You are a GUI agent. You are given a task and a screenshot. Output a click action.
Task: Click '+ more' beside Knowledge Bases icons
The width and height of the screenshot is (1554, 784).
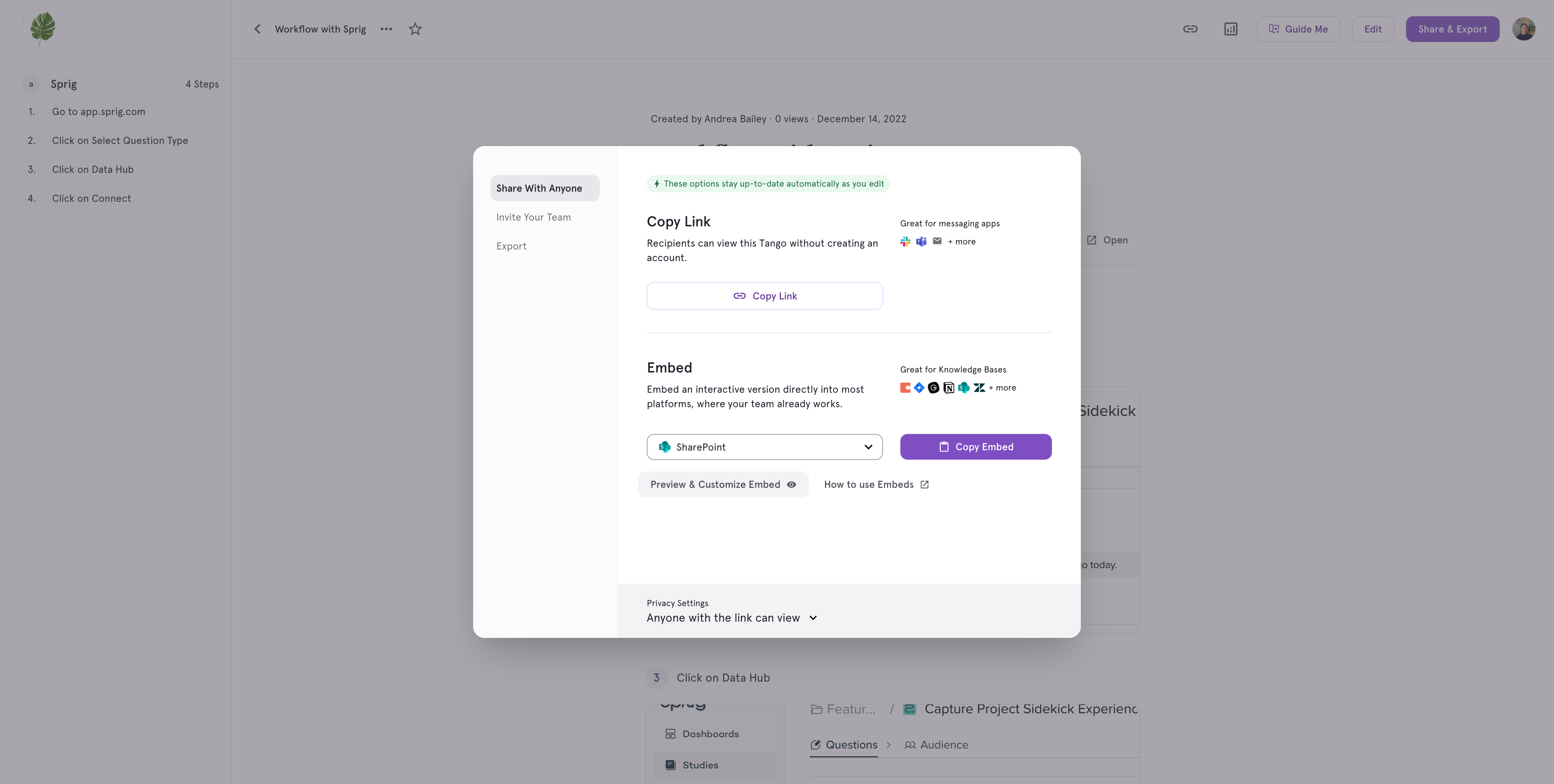click(1002, 388)
